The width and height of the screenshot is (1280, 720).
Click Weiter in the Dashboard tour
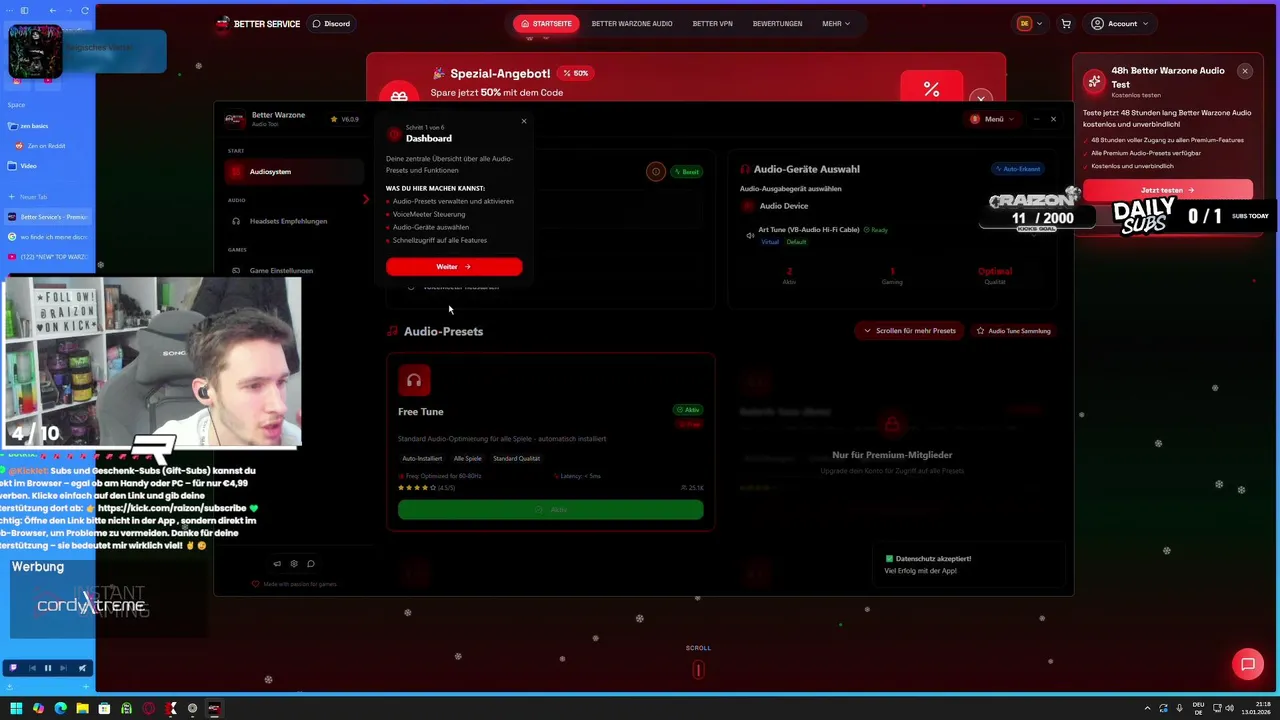[454, 267]
